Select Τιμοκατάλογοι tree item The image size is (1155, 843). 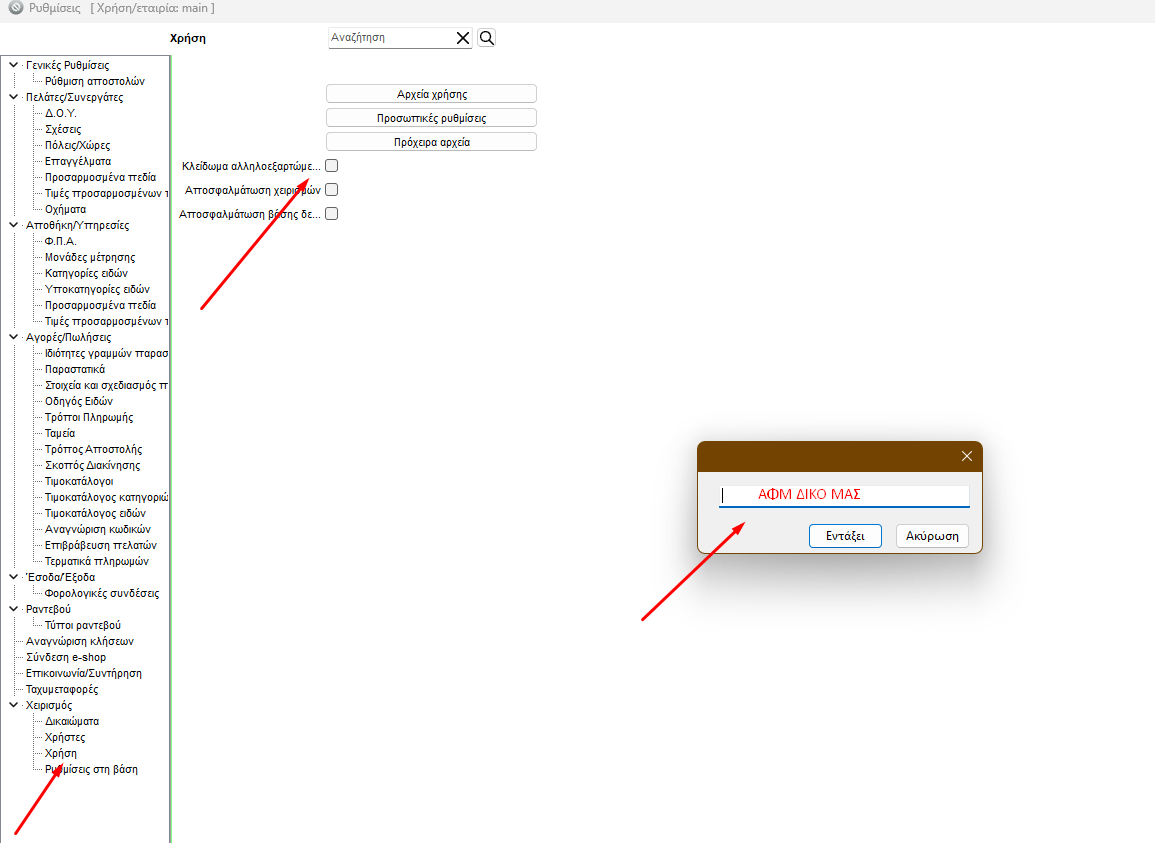click(x=79, y=481)
